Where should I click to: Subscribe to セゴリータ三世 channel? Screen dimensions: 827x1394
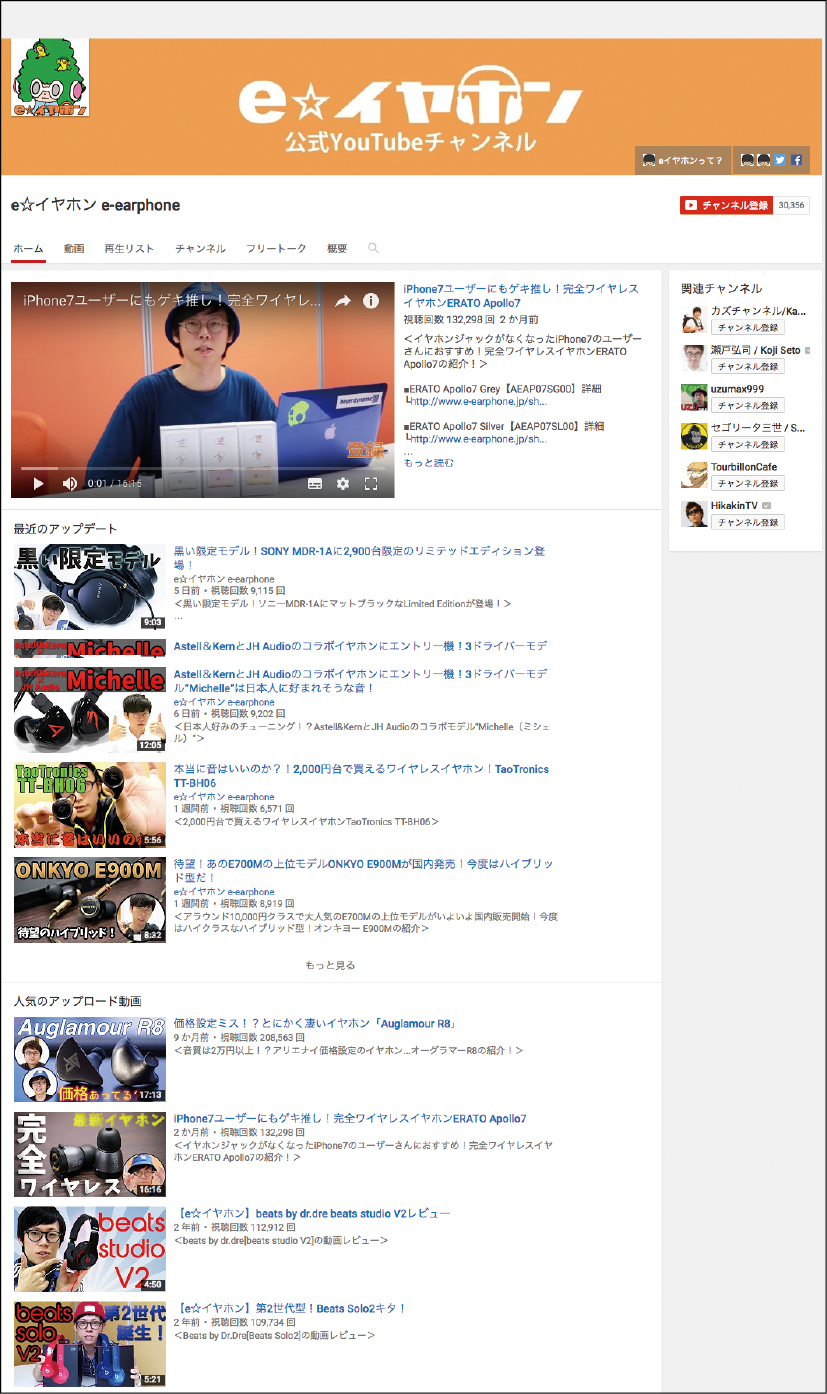(x=747, y=444)
